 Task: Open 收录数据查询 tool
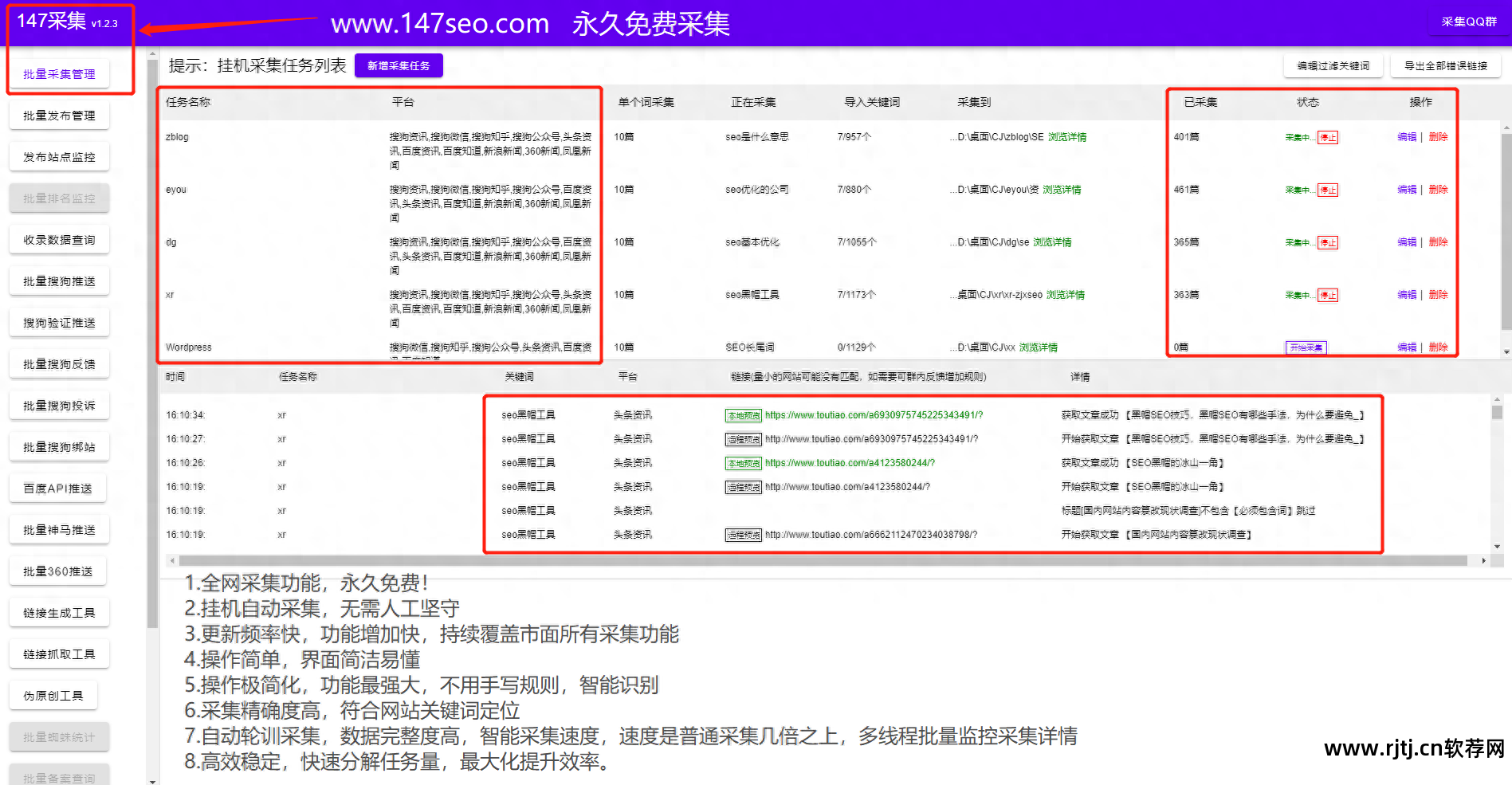click(x=58, y=239)
